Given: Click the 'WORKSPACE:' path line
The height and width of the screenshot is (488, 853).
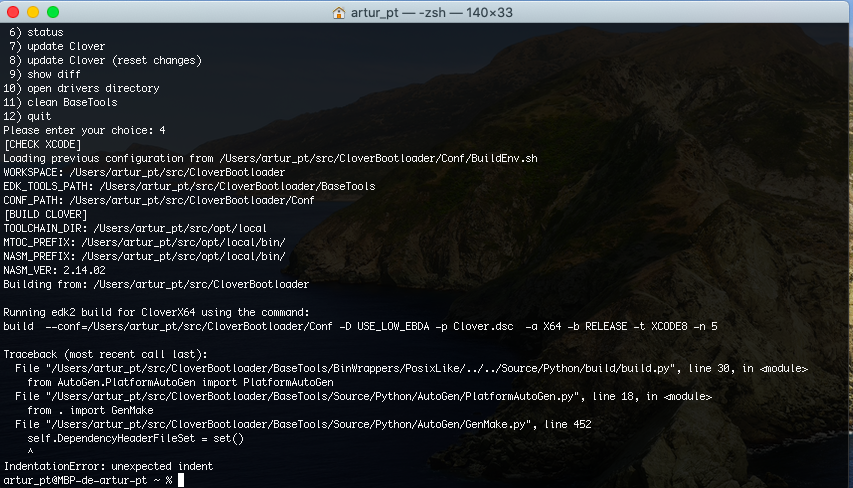Looking at the screenshot, I should click(144, 172).
